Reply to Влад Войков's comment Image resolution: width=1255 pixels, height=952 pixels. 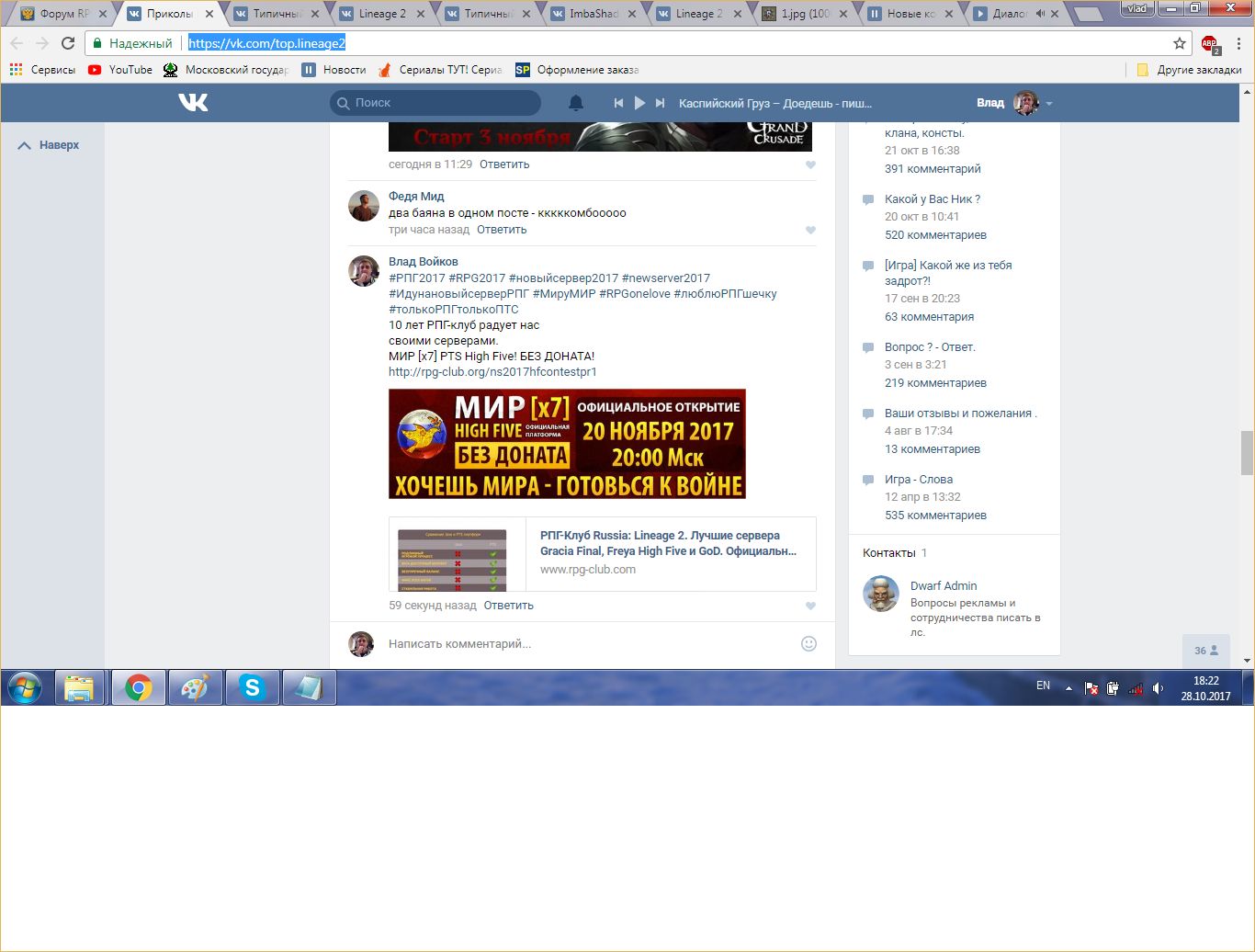[509, 606]
